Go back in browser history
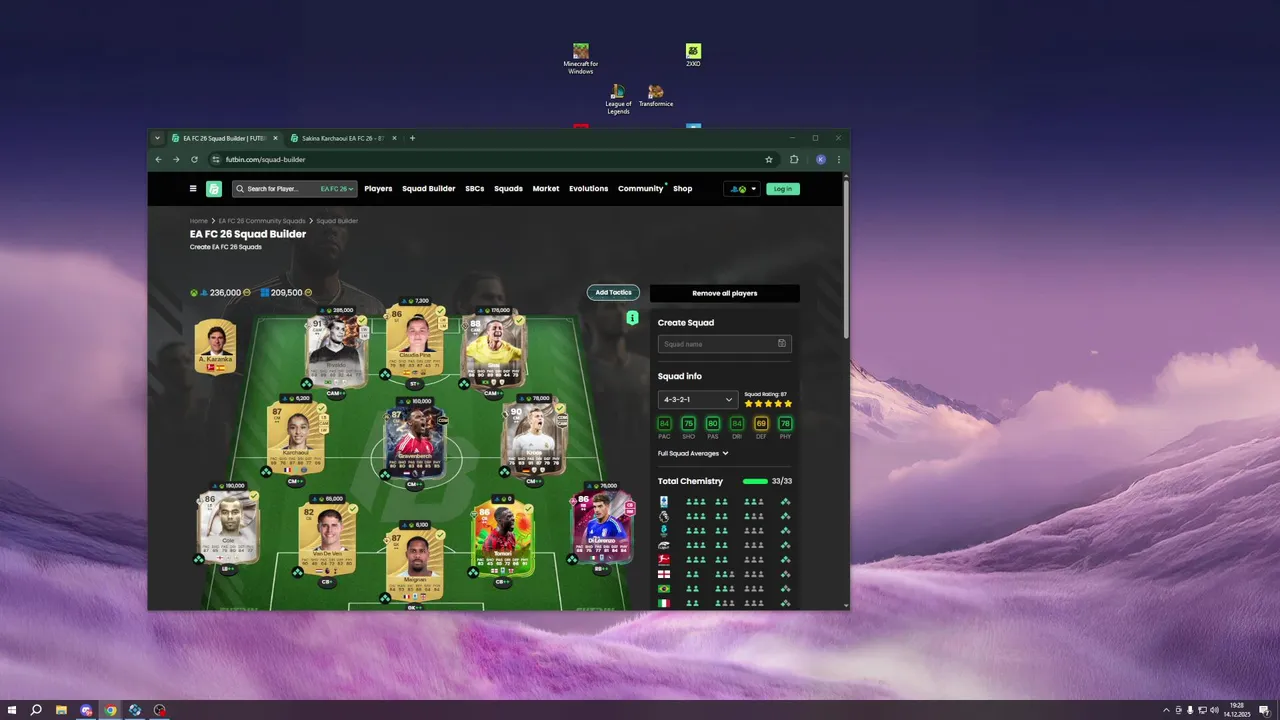The image size is (1280, 720). (158, 159)
